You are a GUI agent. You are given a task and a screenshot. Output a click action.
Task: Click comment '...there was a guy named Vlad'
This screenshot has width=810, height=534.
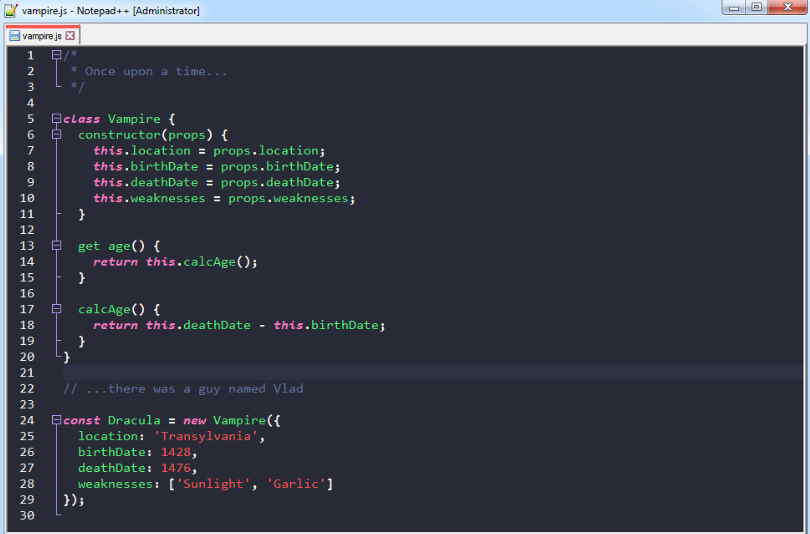tap(194, 389)
